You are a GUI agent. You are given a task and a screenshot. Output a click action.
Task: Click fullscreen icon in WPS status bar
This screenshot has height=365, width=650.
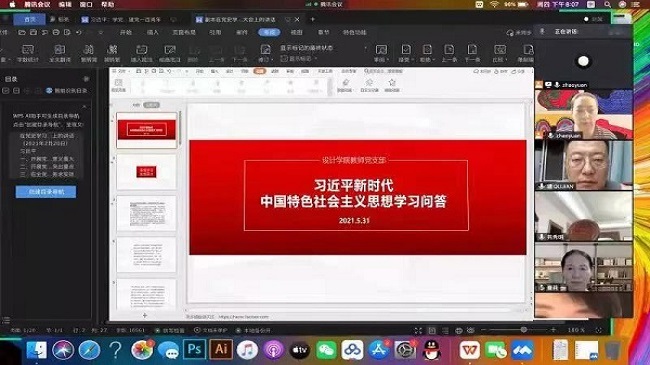click(x=418, y=331)
